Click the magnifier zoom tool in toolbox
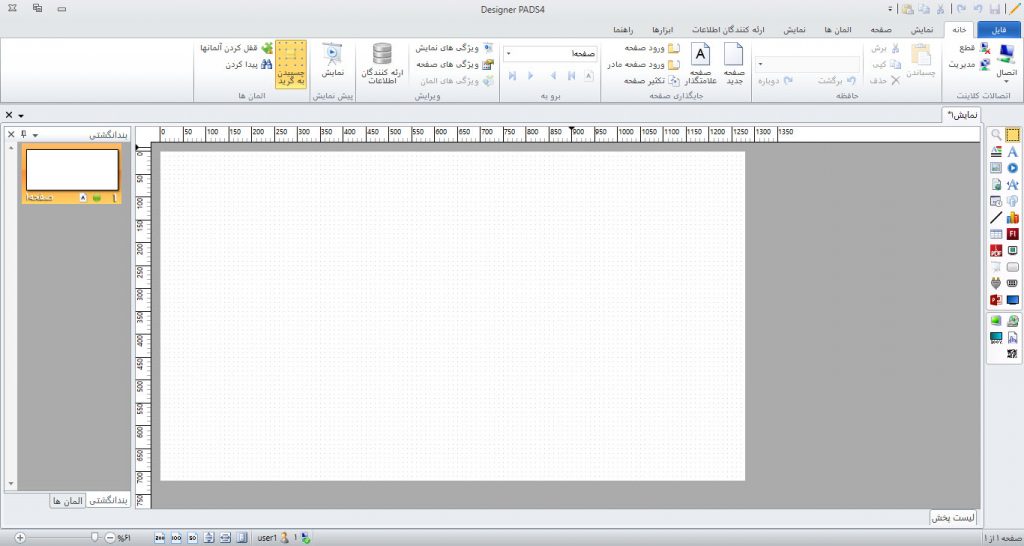Image resolution: width=1024 pixels, height=546 pixels. (x=996, y=135)
